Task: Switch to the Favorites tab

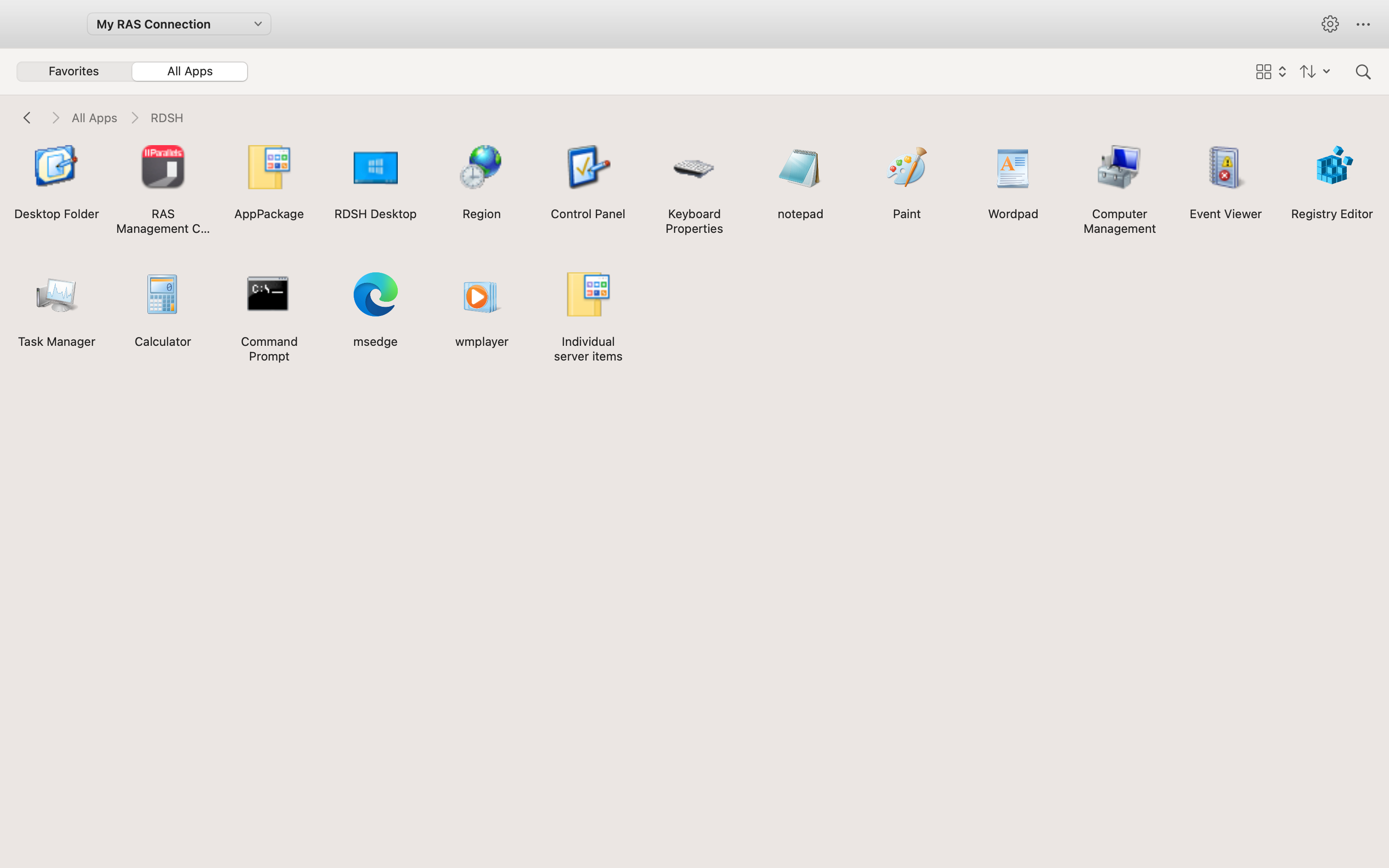Action: click(74, 71)
